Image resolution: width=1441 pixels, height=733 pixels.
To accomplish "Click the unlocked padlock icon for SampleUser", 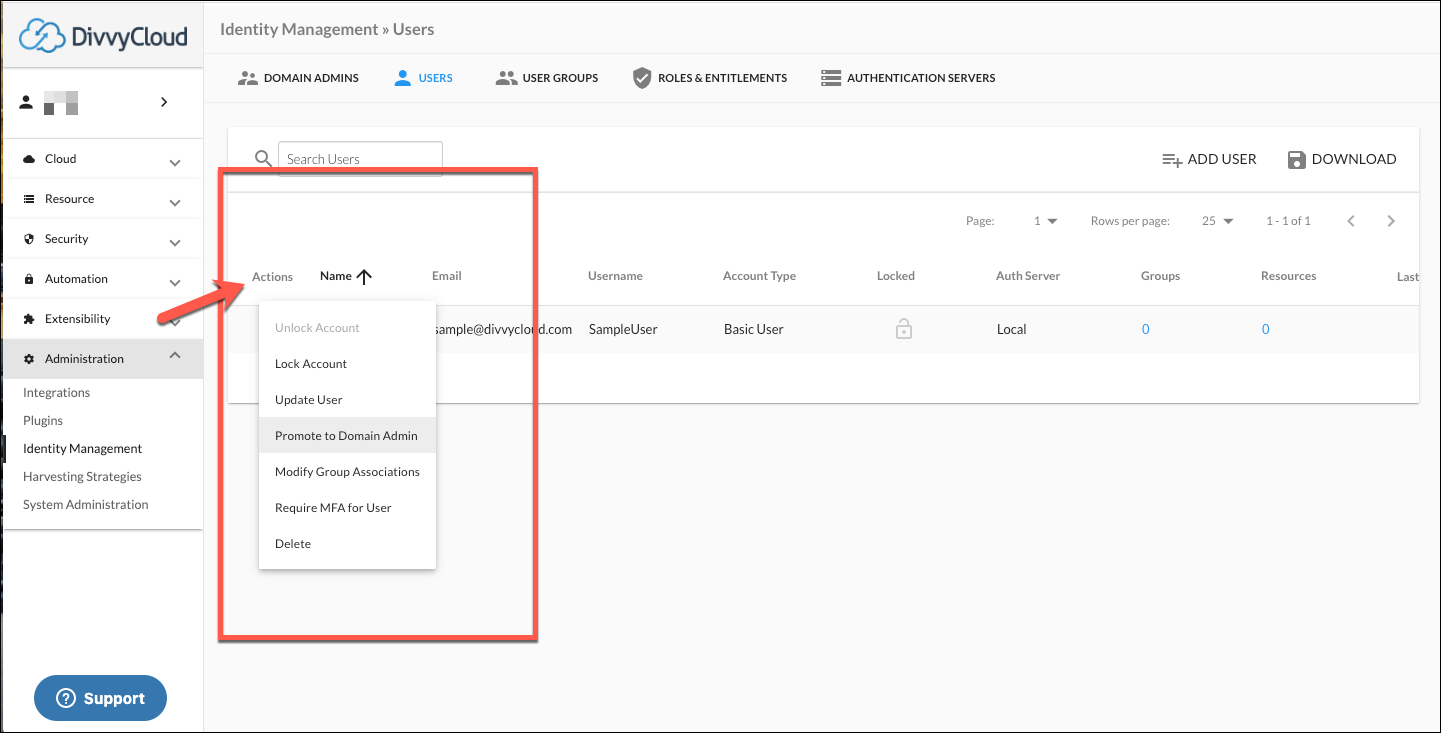I will tap(904, 328).
